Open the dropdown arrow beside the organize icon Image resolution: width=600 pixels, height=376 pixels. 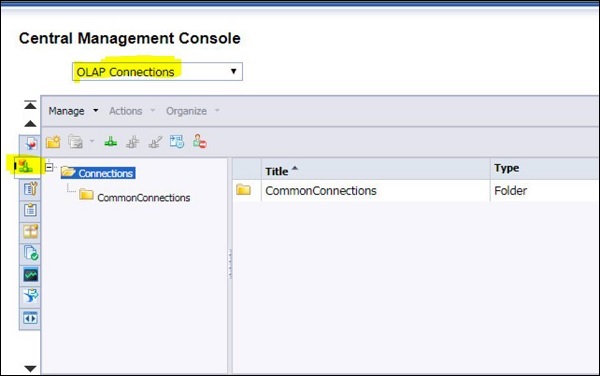[x=92, y=142]
